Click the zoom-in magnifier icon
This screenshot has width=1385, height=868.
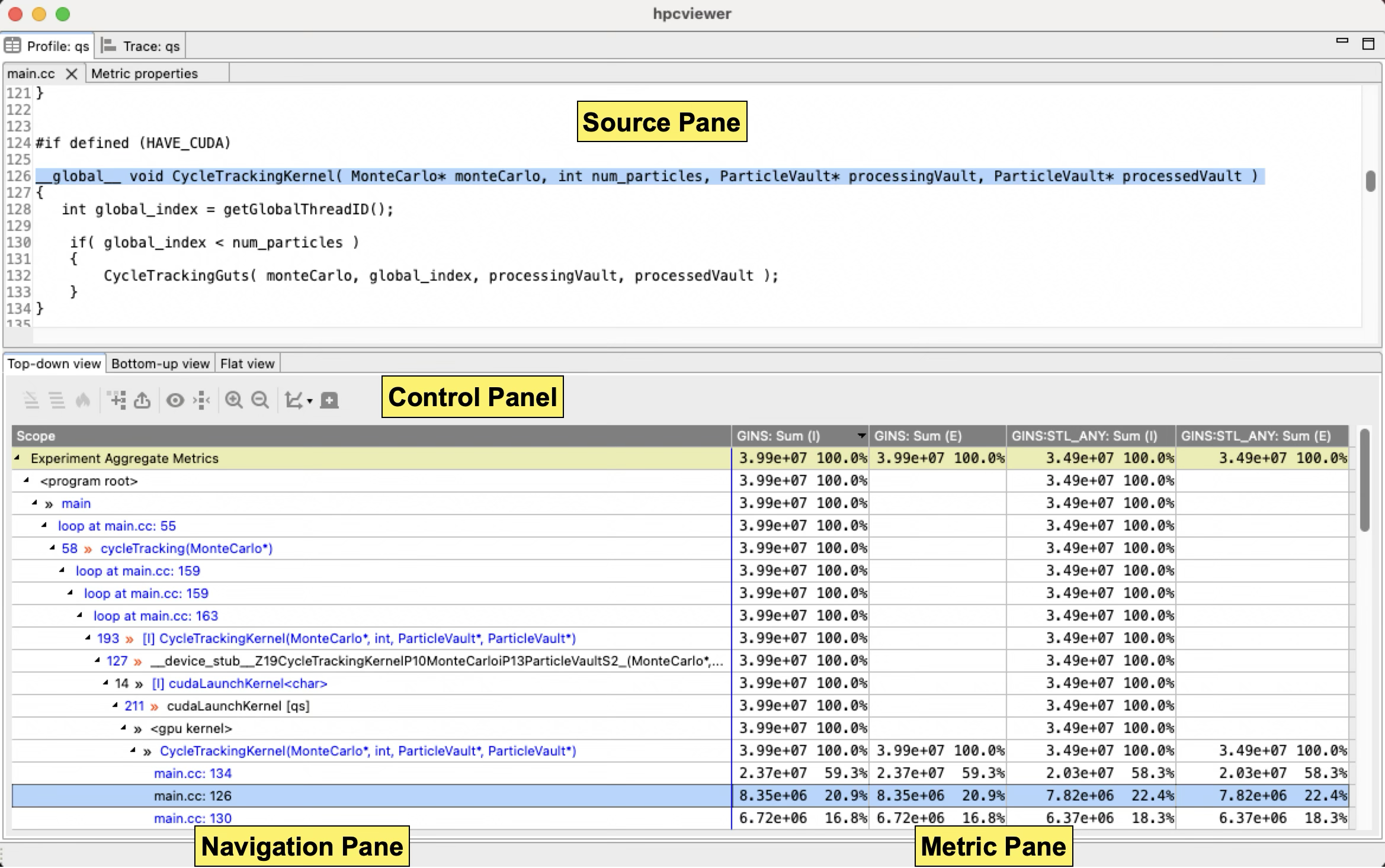point(234,401)
